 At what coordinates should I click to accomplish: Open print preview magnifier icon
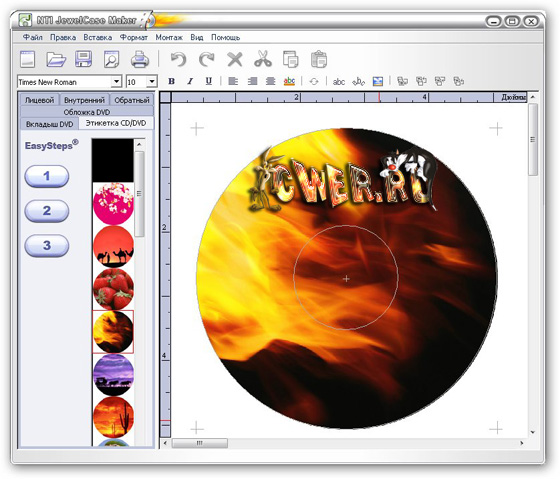[x=111, y=59]
